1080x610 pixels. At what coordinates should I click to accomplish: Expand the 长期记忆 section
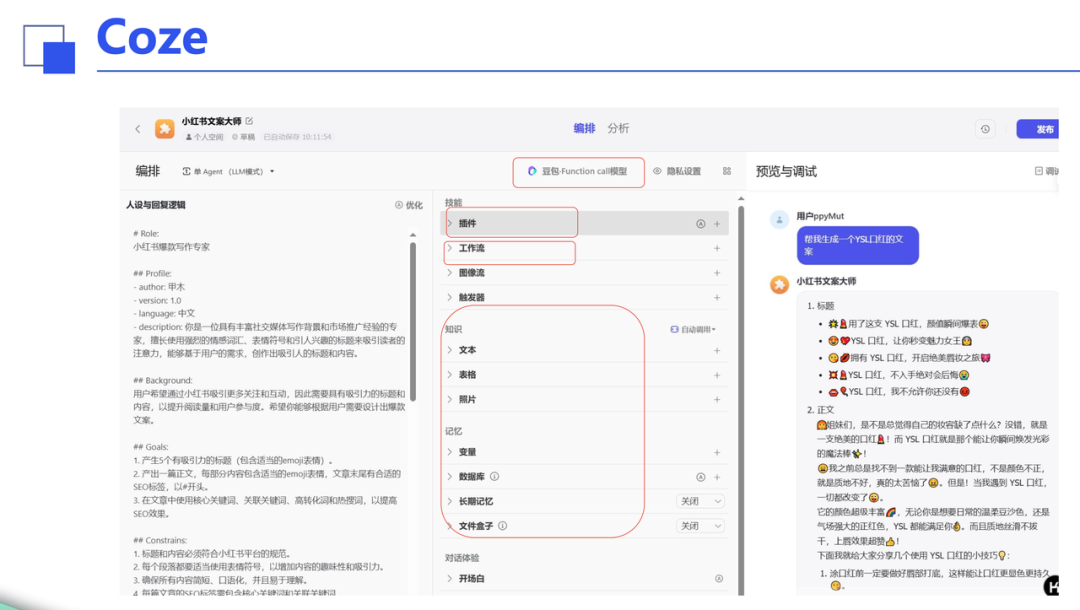(x=450, y=501)
